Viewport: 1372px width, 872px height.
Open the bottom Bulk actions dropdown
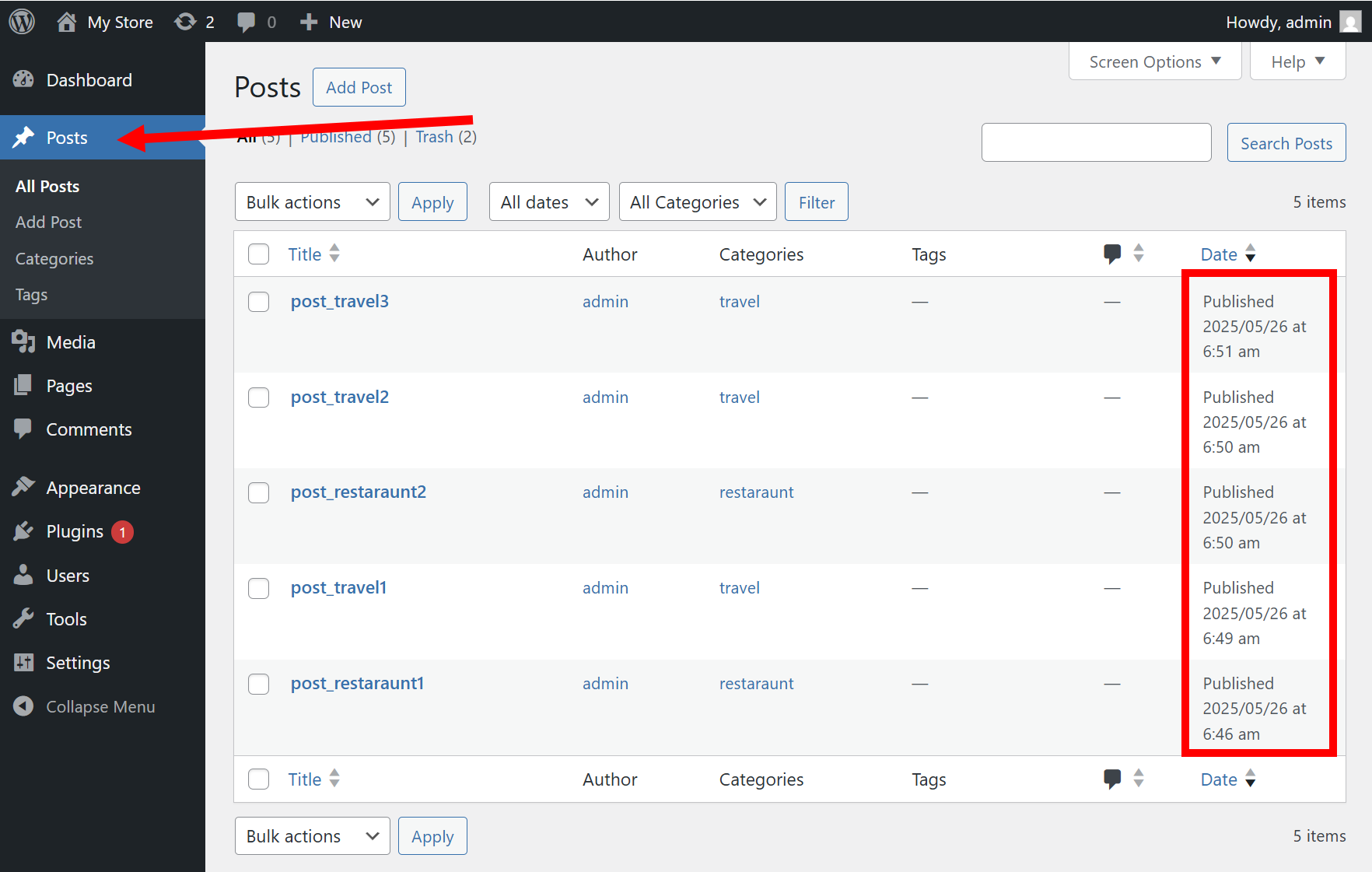tap(312, 836)
